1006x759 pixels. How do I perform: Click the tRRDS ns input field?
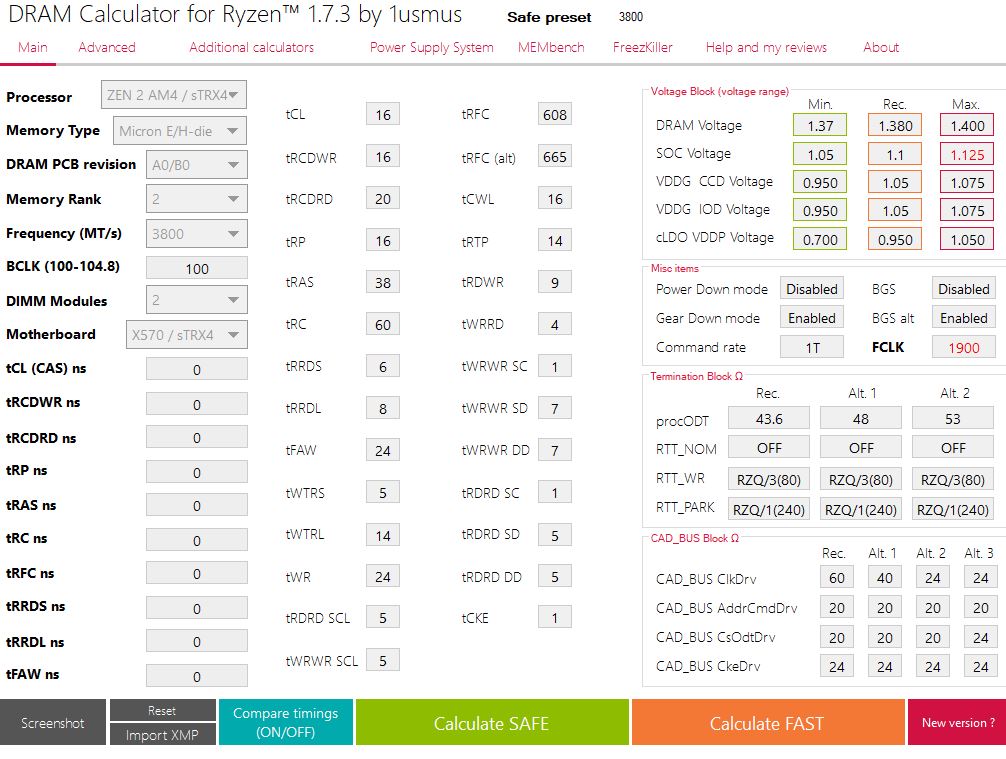click(x=196, y=608)
